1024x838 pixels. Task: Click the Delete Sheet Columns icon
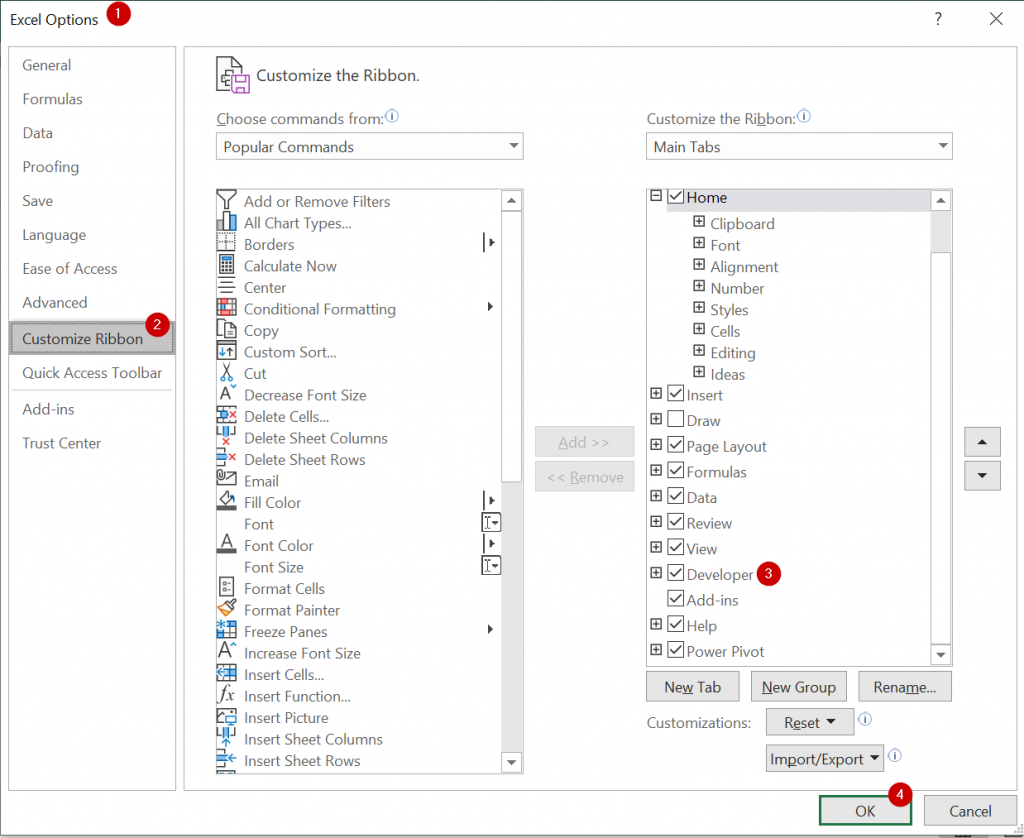(x=226, y=438)
